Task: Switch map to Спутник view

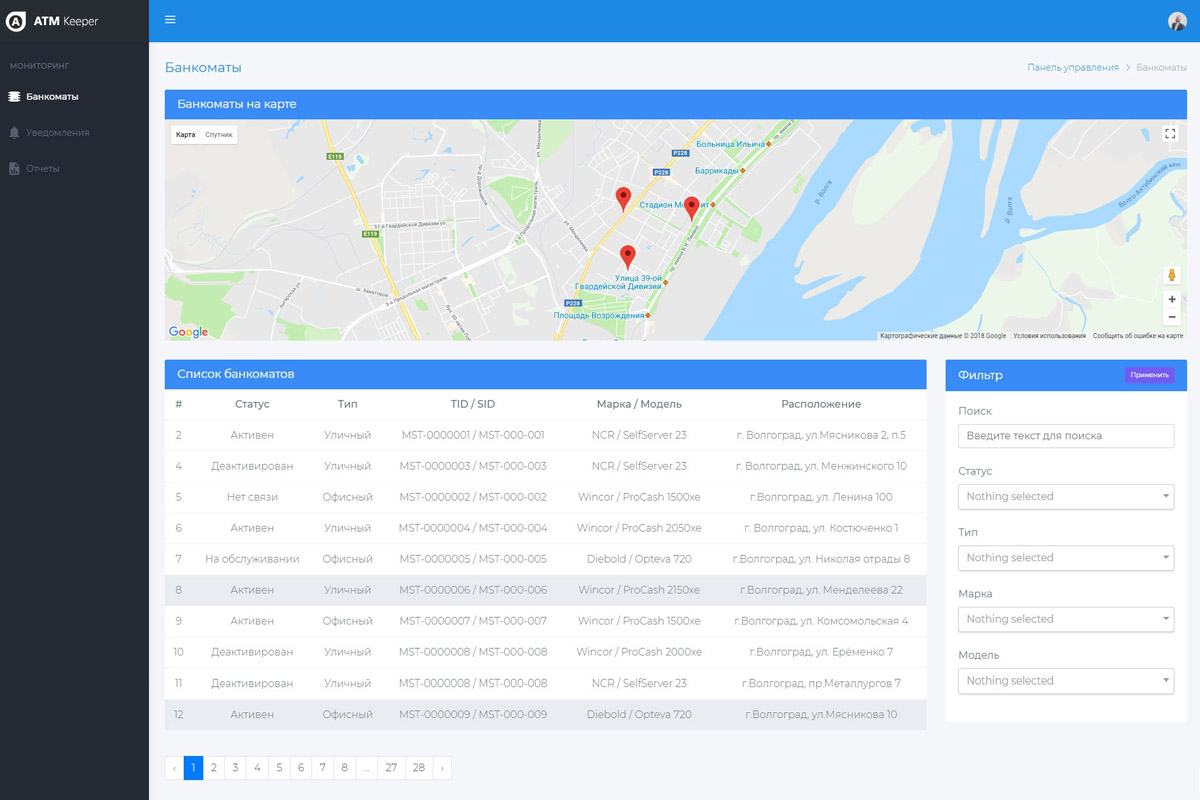Action: point(218,134)
